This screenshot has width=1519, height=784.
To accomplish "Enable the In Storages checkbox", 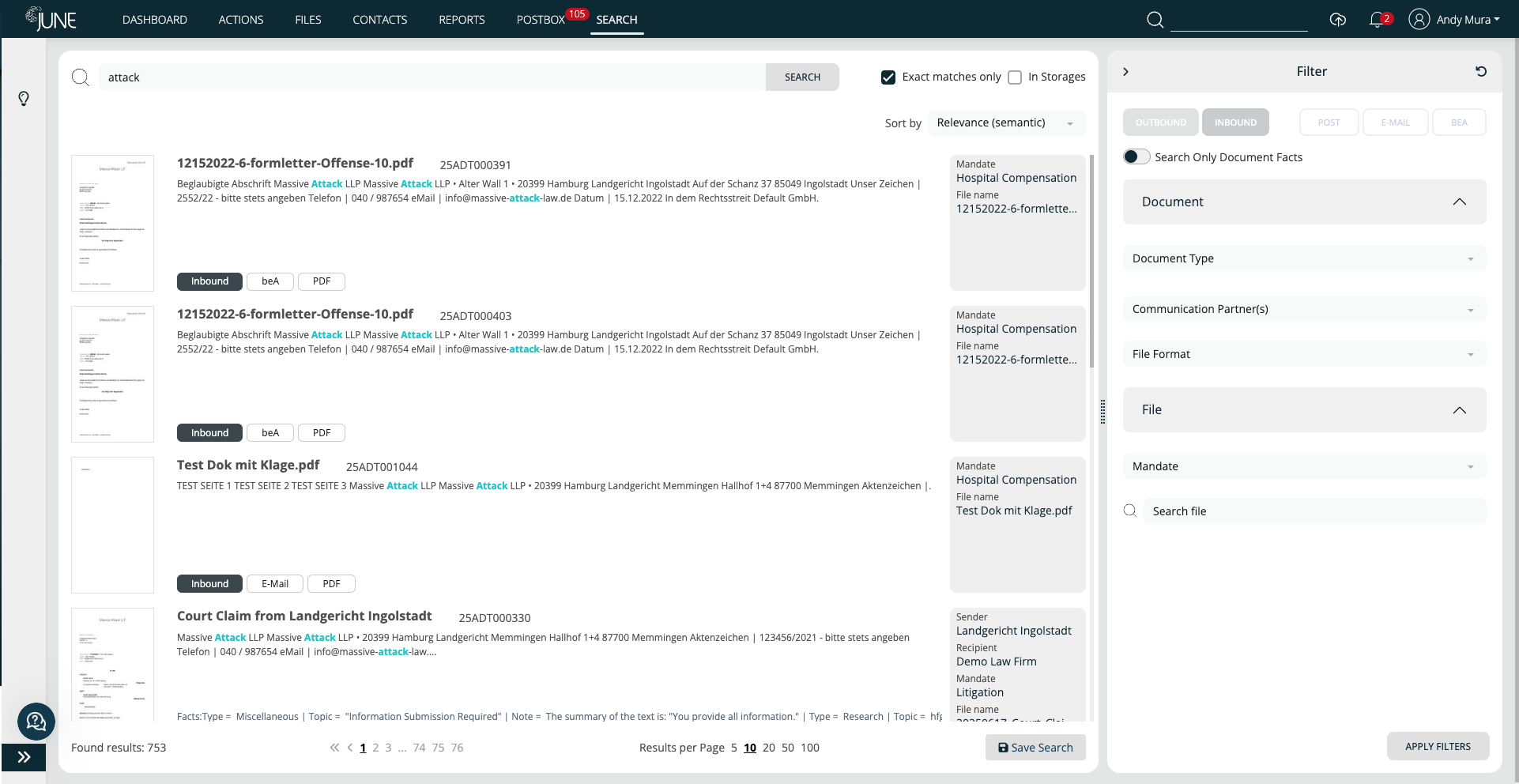I will (1015, 77).
